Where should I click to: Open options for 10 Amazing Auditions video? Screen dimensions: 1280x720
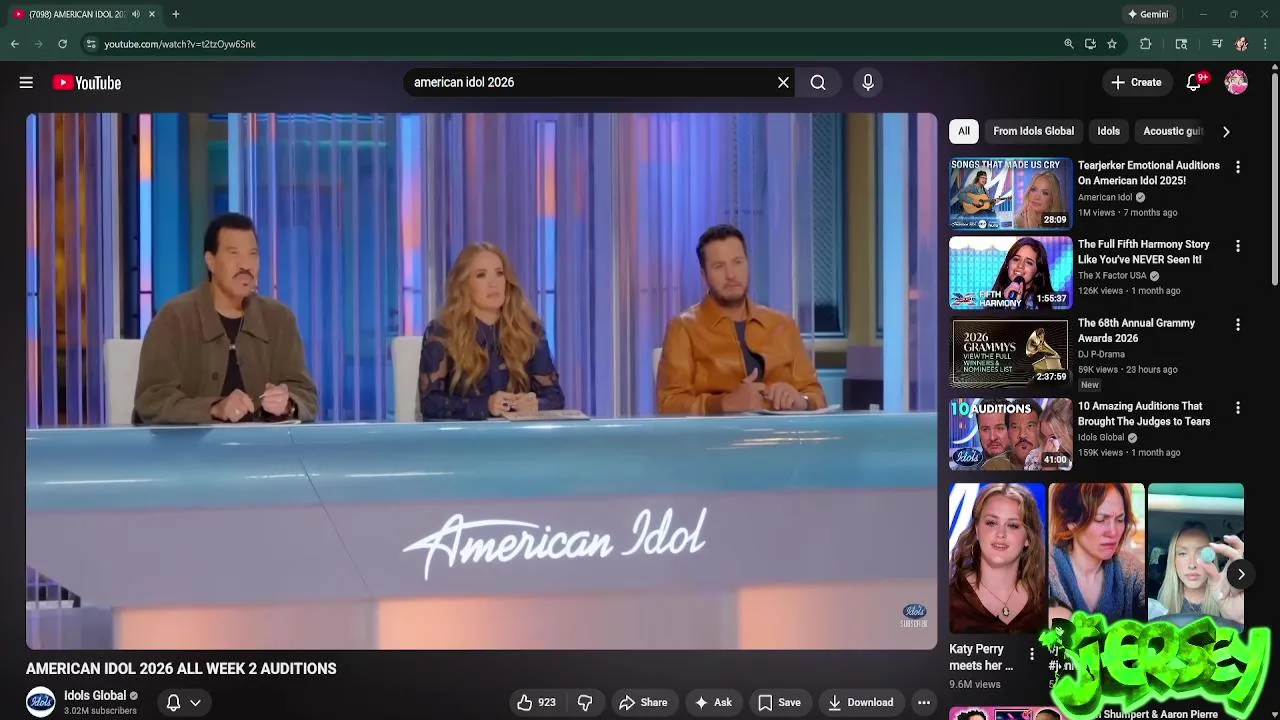(1238, 408)
